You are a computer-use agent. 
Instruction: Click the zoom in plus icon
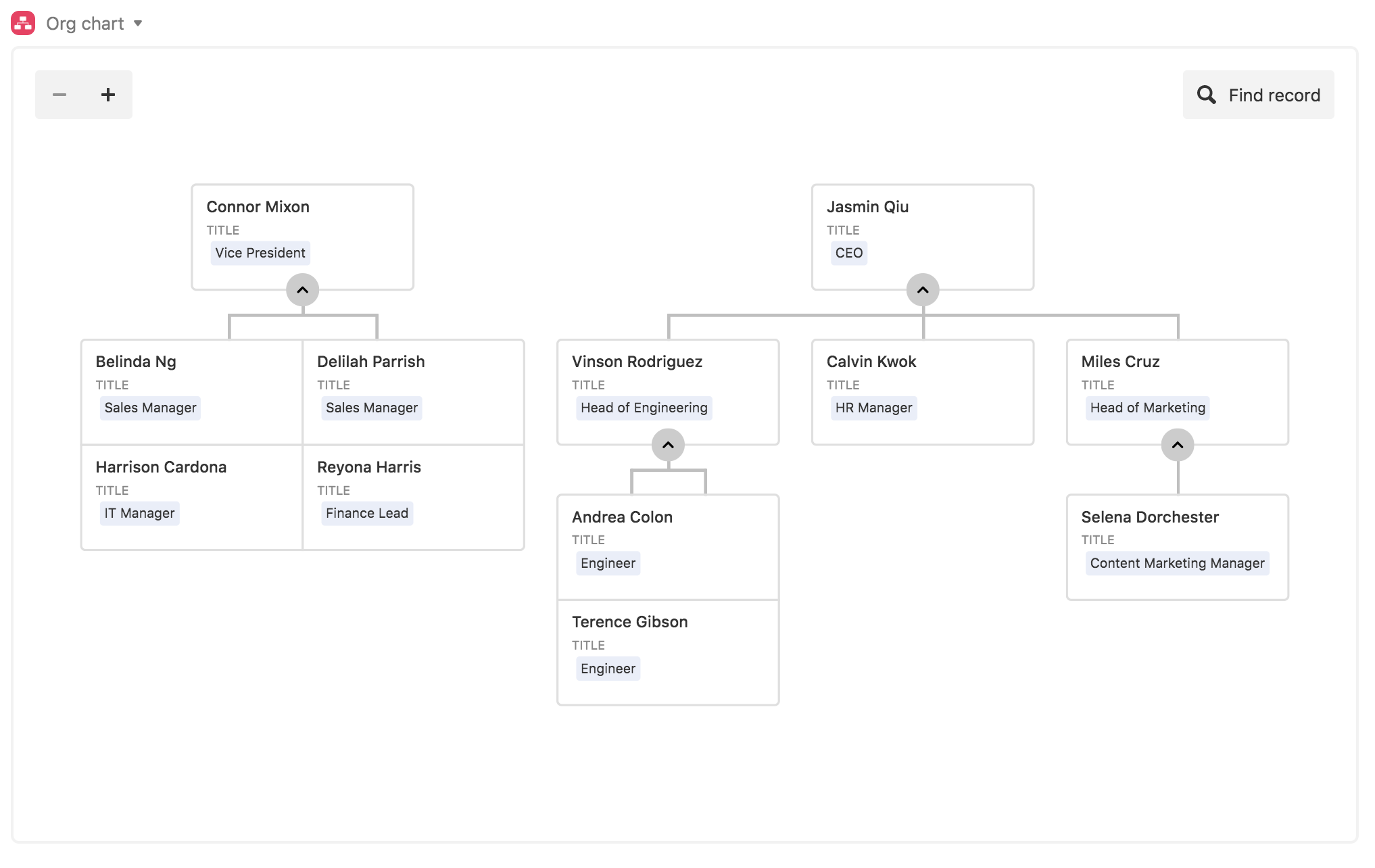coord(108,94)
